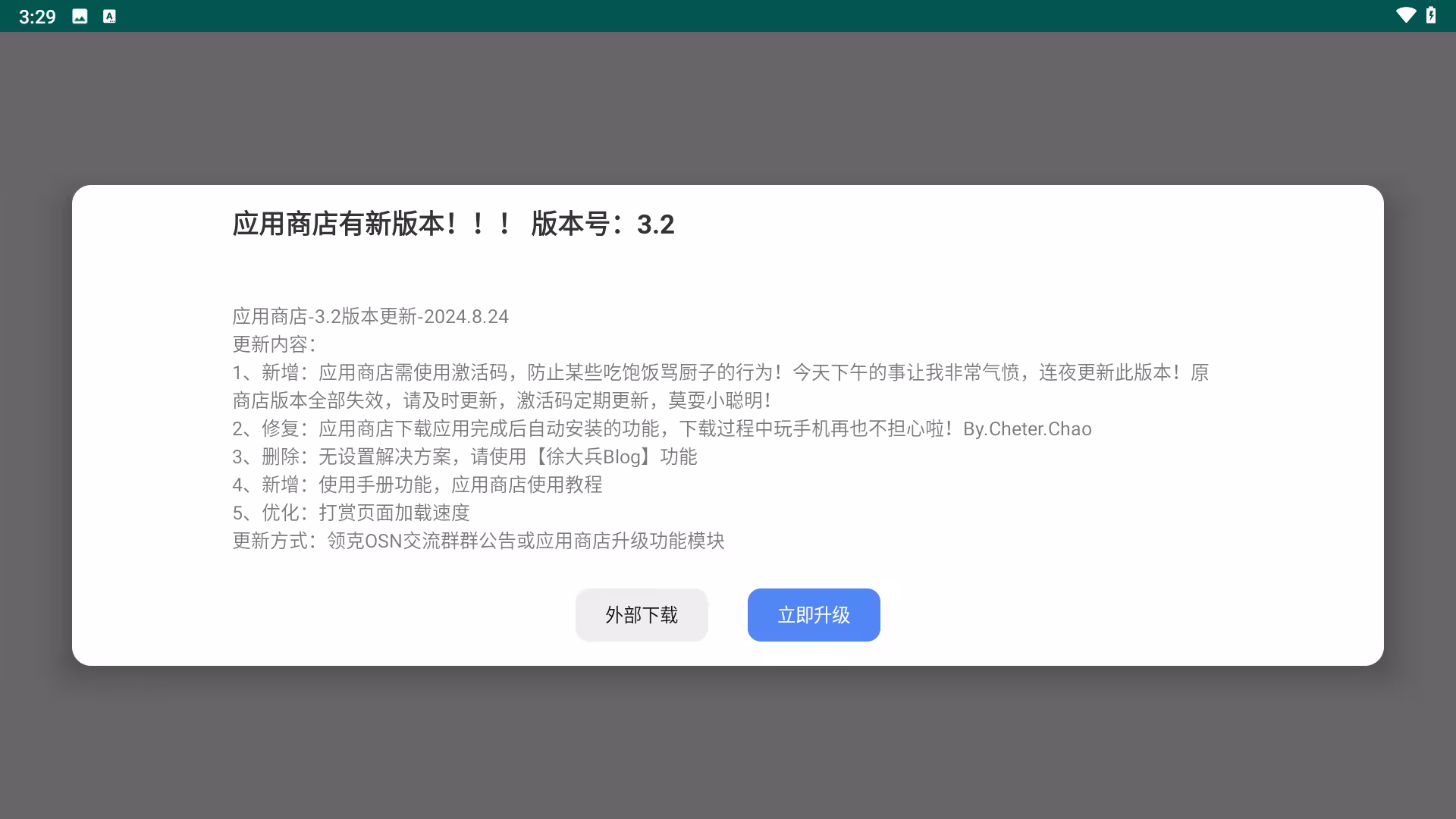Click the 更新方式 line about 领克OSN交流群
1456x819 pixels.
pos(478,541)
